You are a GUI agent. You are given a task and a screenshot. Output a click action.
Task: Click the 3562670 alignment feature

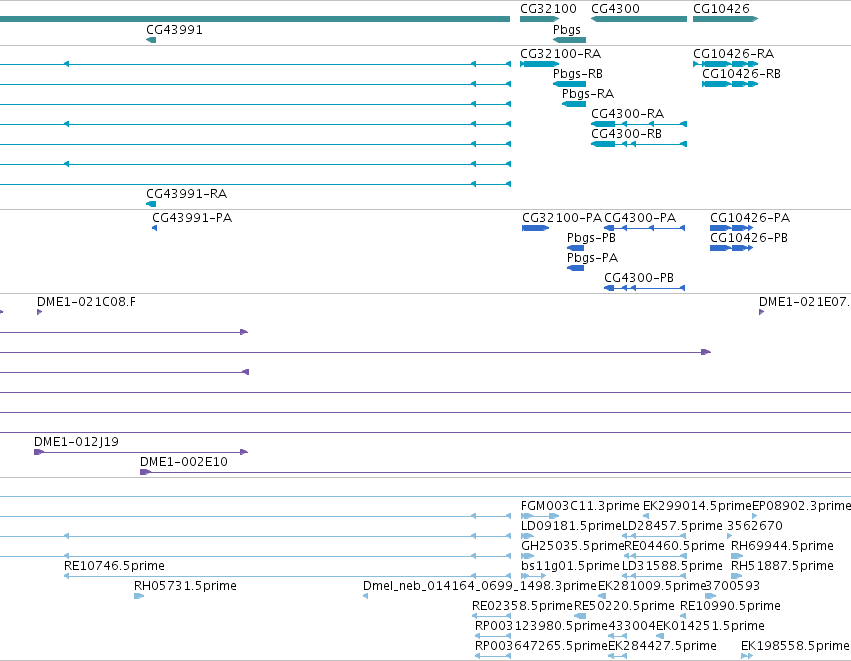coord(729,536)
